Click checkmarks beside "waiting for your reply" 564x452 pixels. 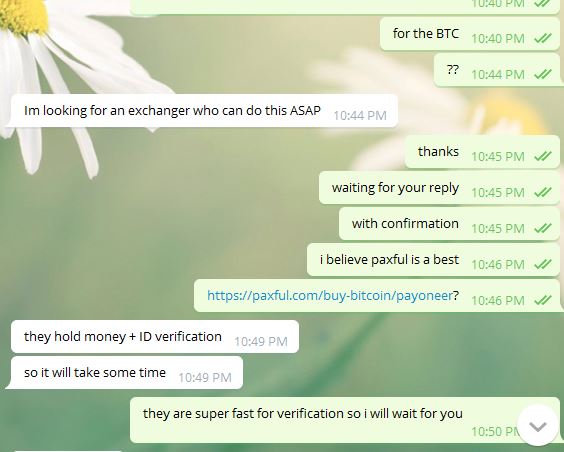(543, 192)
